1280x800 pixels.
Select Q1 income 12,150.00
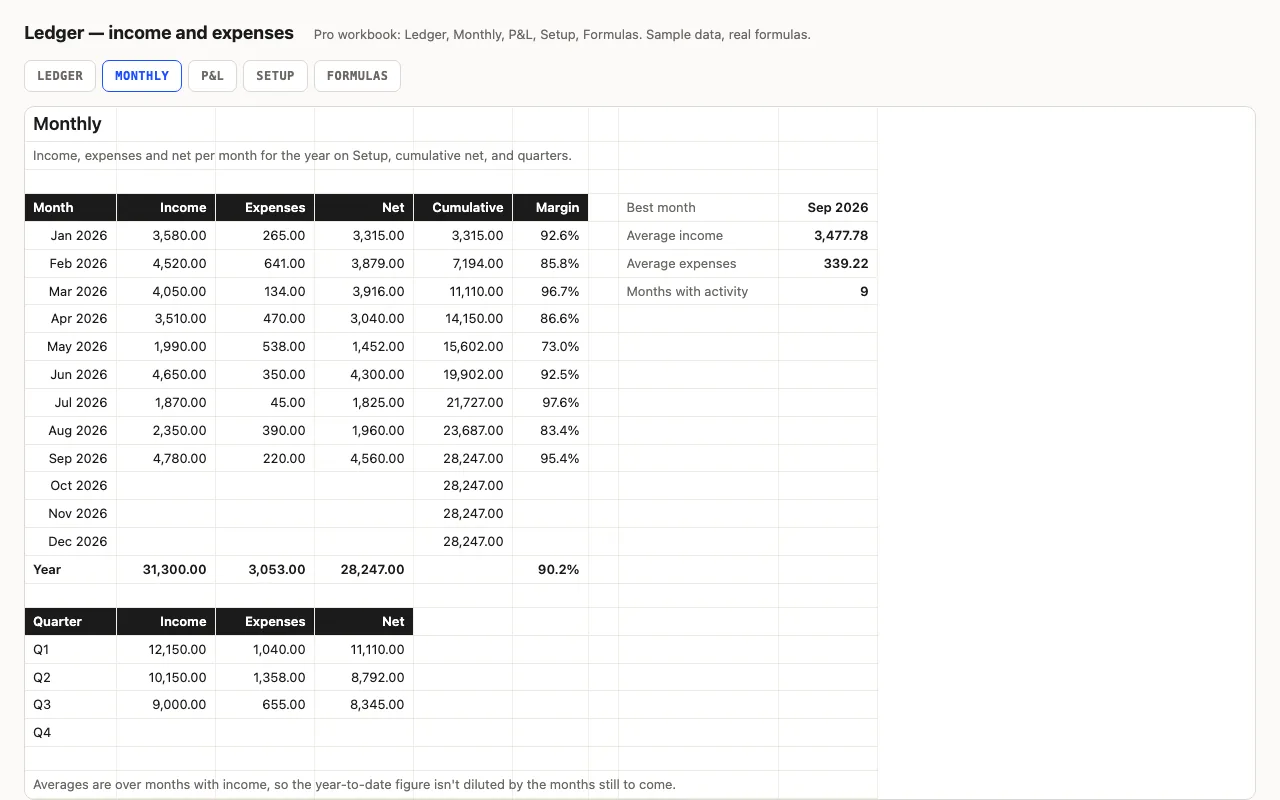coord(166,649)
